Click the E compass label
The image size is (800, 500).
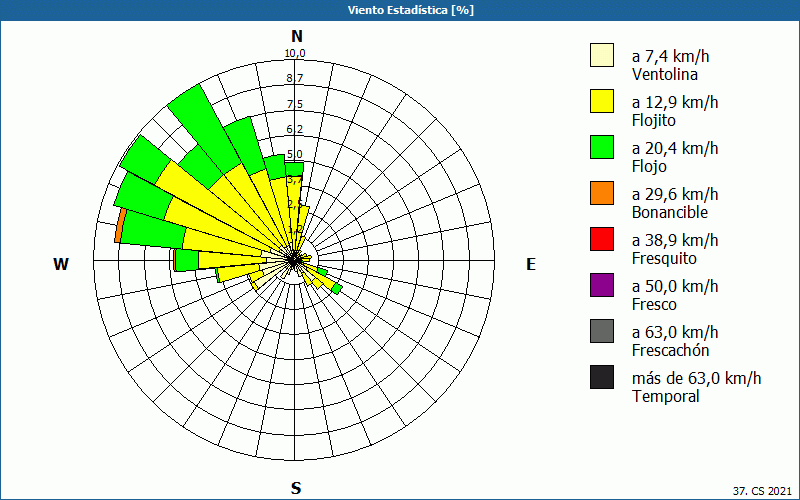click(x=531, y=264)
